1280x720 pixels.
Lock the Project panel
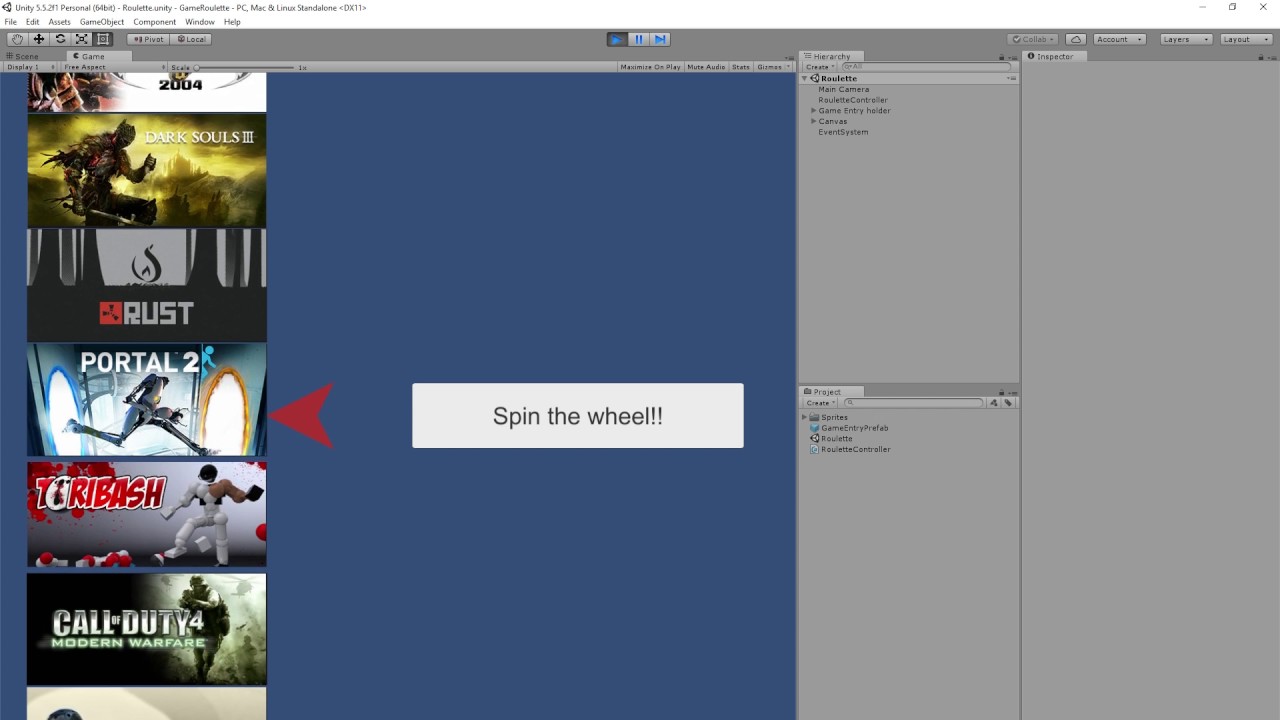click(x=1001, y=392)
